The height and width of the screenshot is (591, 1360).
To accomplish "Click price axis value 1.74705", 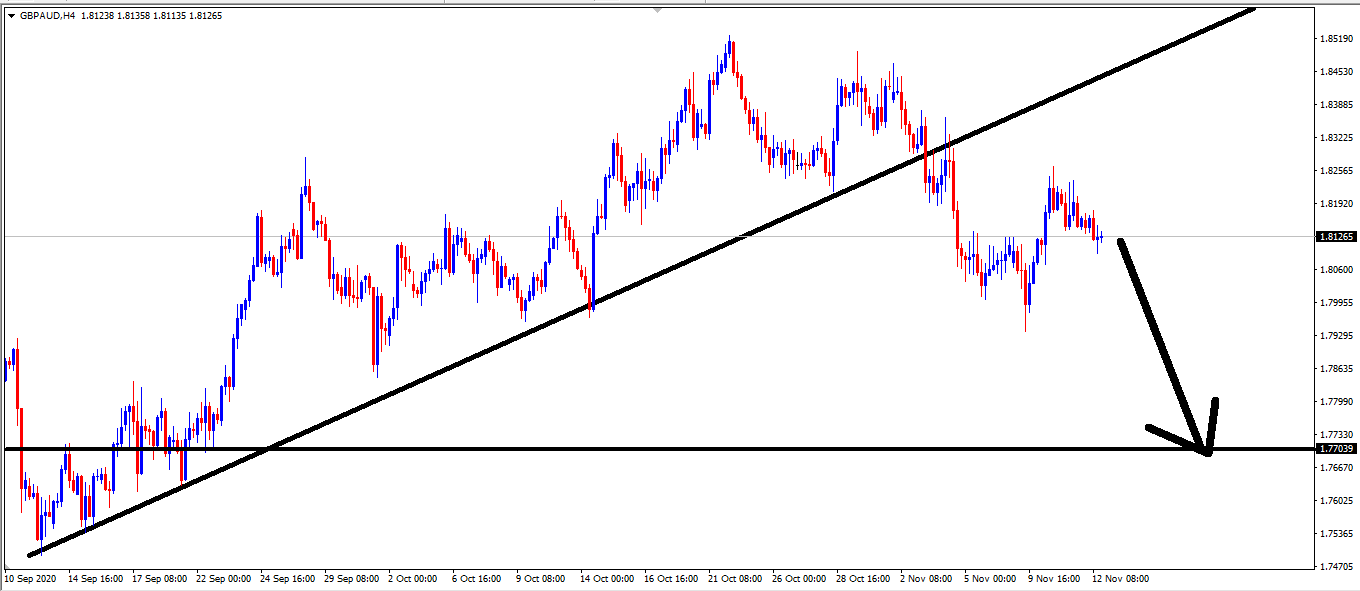I will 1337,567.
